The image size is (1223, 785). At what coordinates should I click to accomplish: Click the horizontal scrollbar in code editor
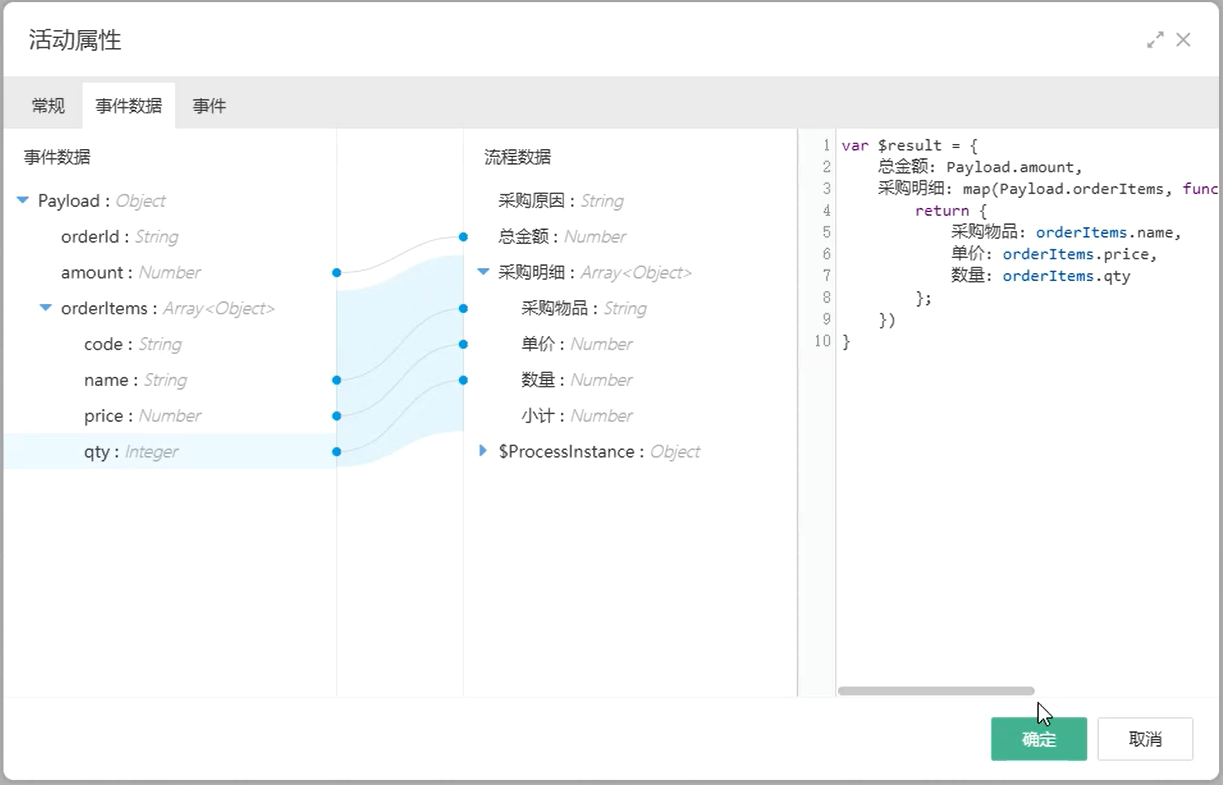[936, 691]
